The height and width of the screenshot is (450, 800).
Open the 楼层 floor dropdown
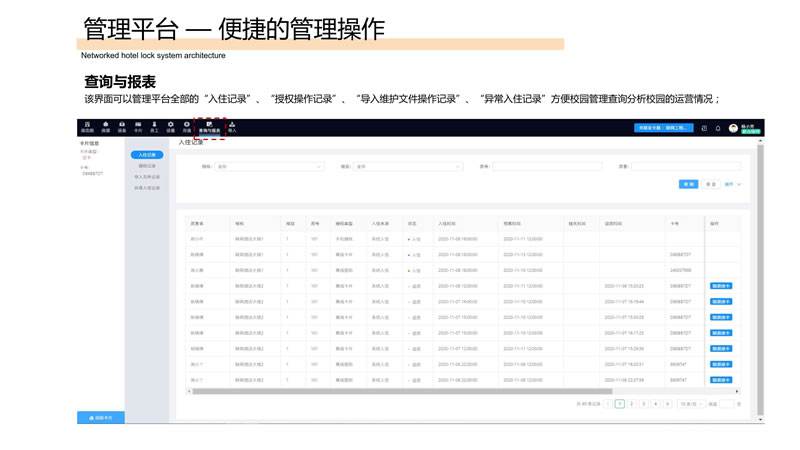tap(408, 166)
